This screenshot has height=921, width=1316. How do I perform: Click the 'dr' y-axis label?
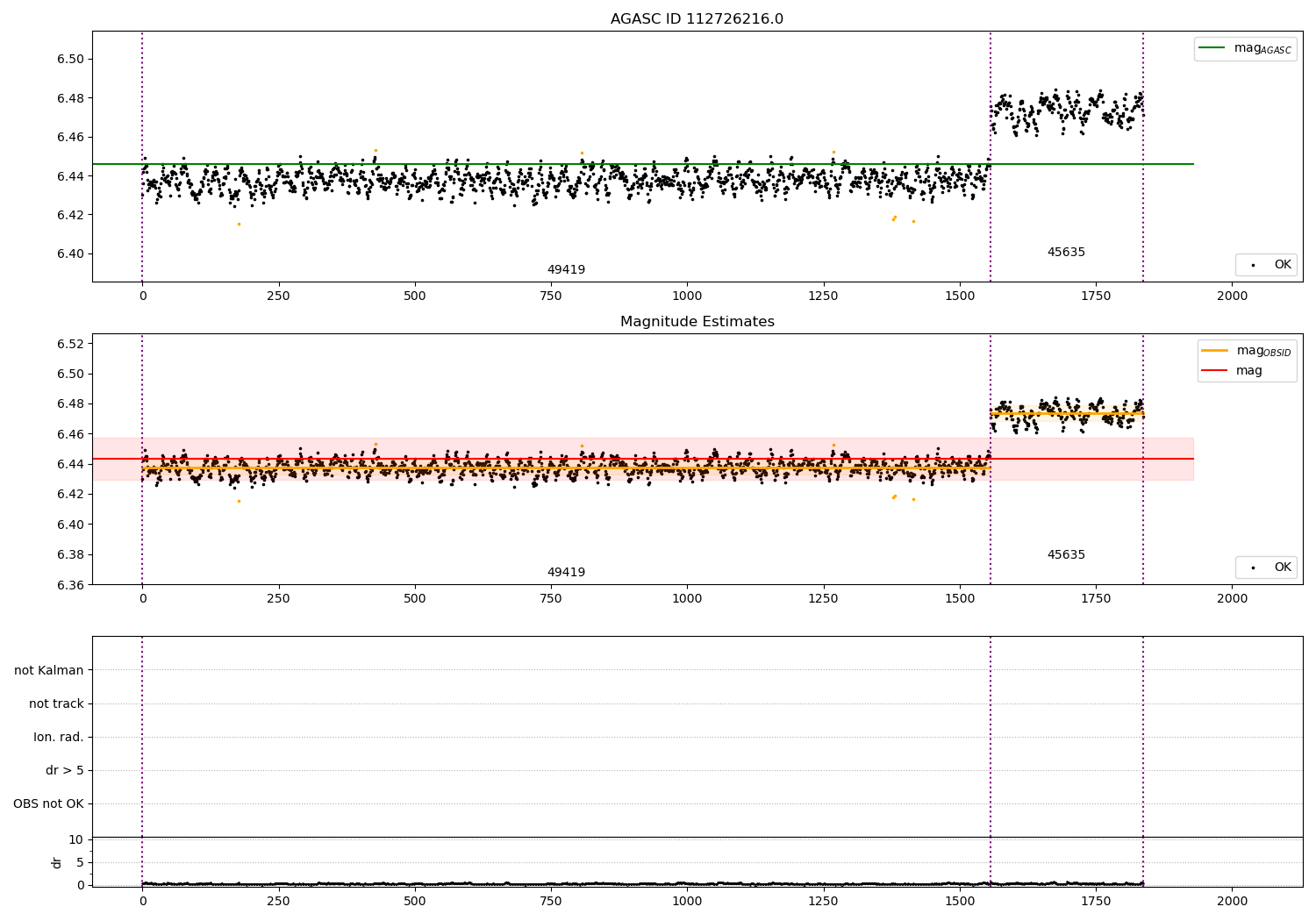coord(57,862)
